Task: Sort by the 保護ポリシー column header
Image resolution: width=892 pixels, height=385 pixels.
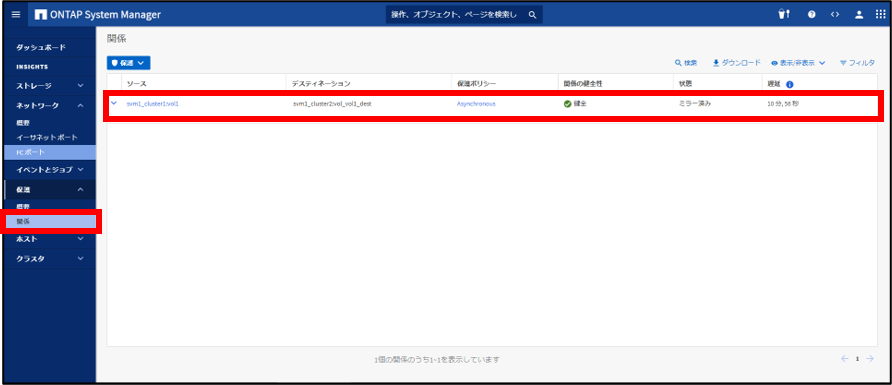Action: tap(477, 84)
